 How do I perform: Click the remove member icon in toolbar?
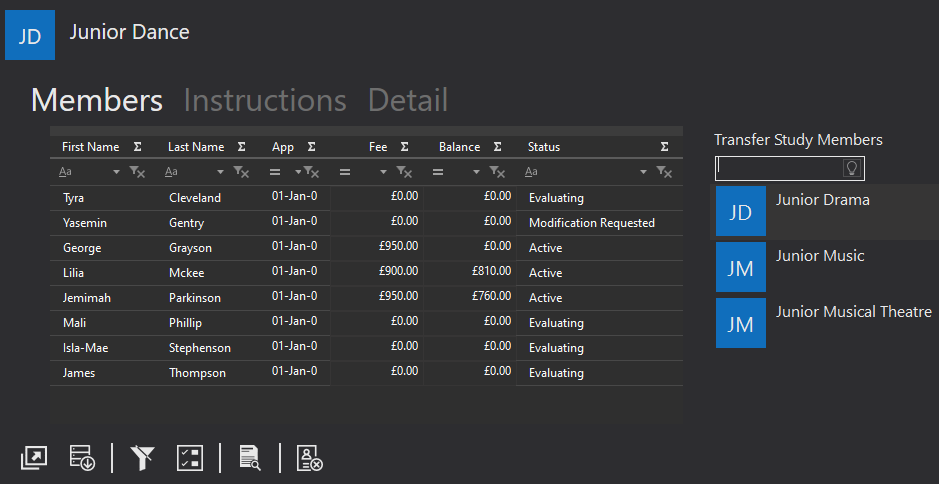[x=310, y=458]
